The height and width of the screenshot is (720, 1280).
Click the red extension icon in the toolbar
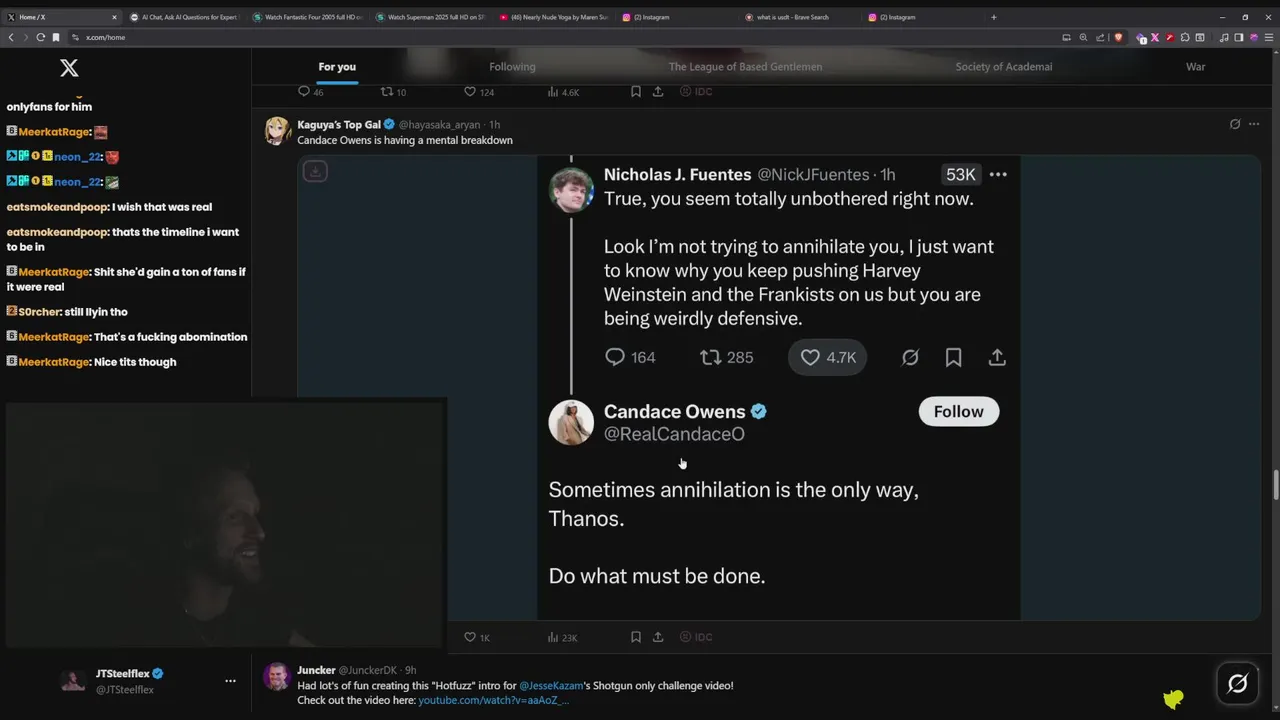point(1170,37)
